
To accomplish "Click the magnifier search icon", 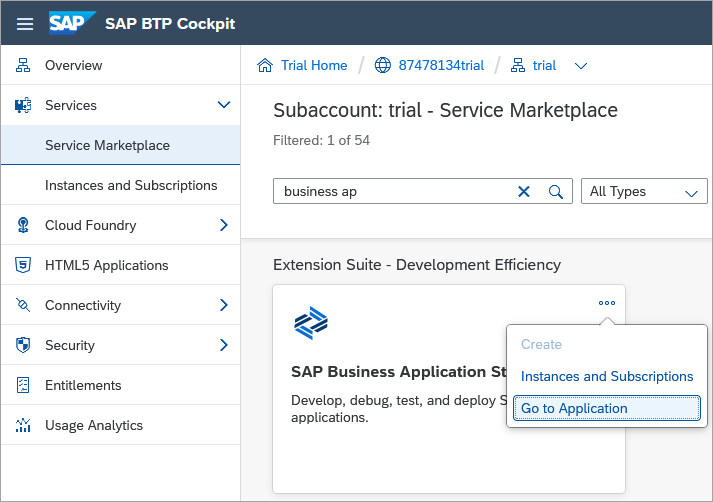I will (556, 191).
